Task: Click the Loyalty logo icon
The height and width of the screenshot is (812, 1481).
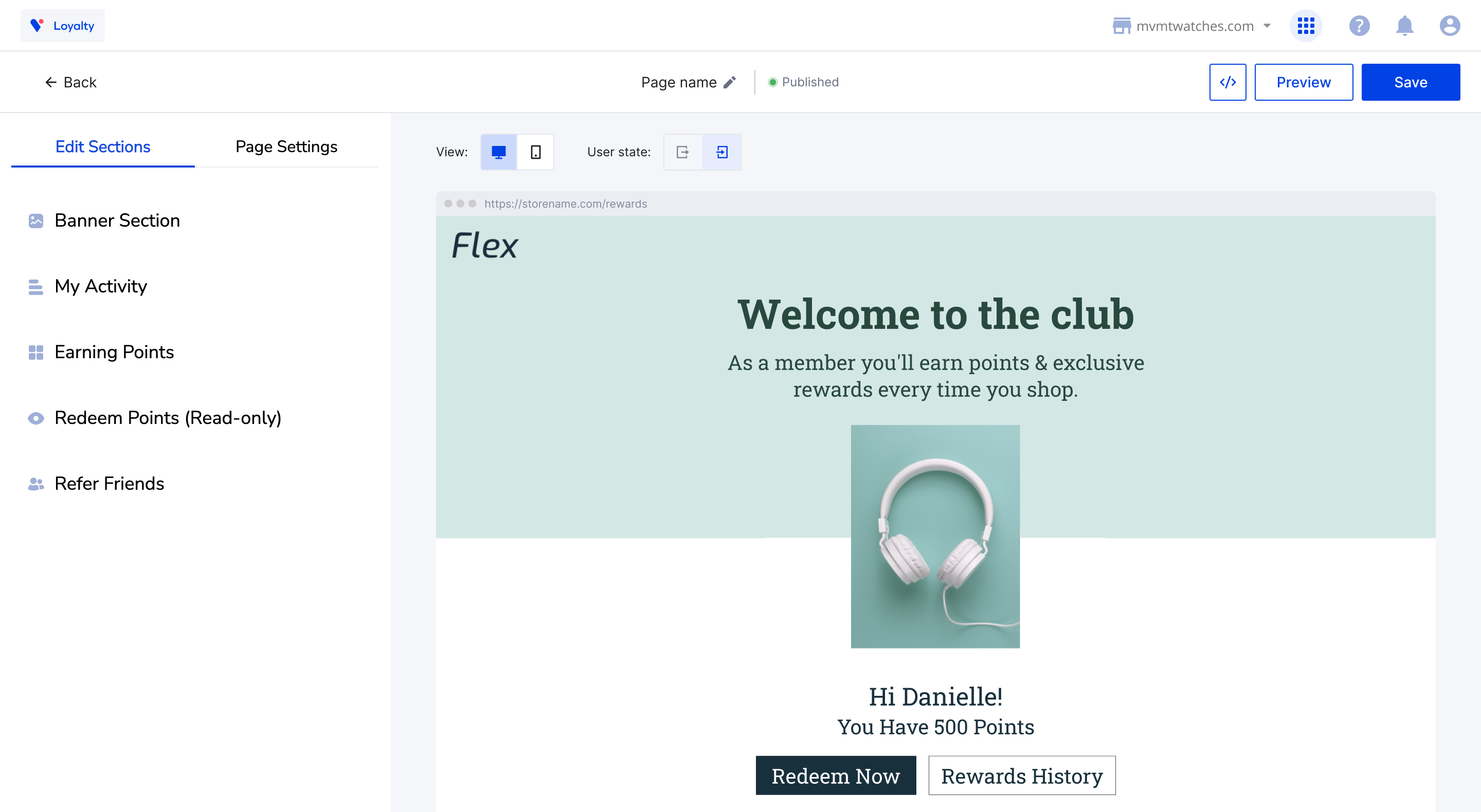Action: point(38,25)
